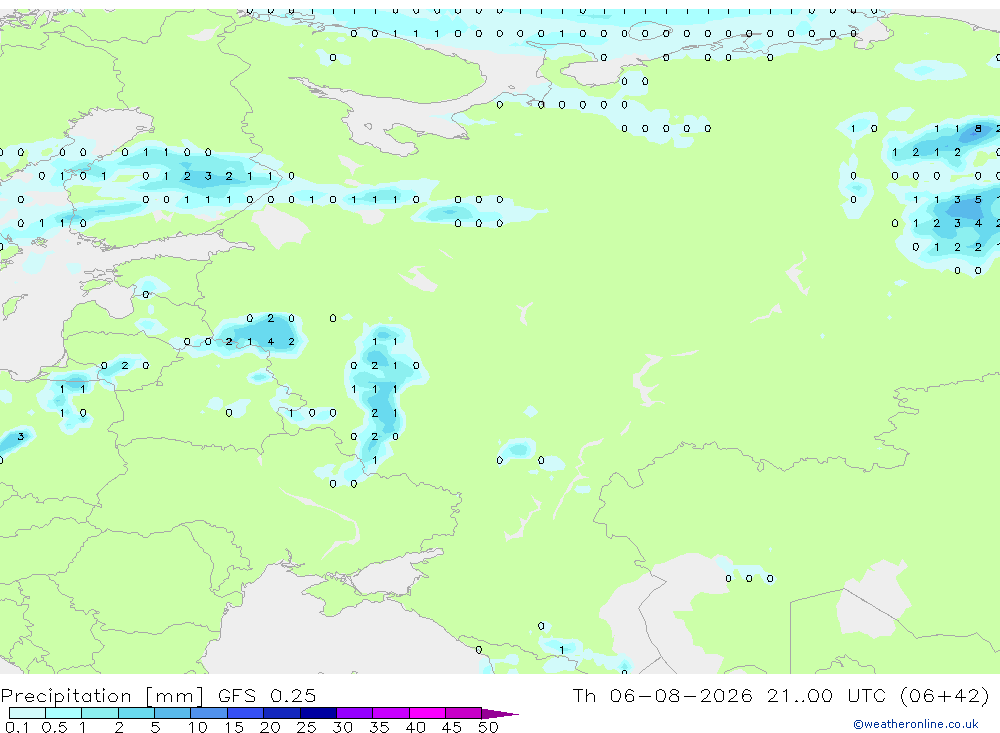Image resolution: width=1000 pixels, height=733 pixels.
Task: Click the legend tick label '25'
Action: coord(307,727)
